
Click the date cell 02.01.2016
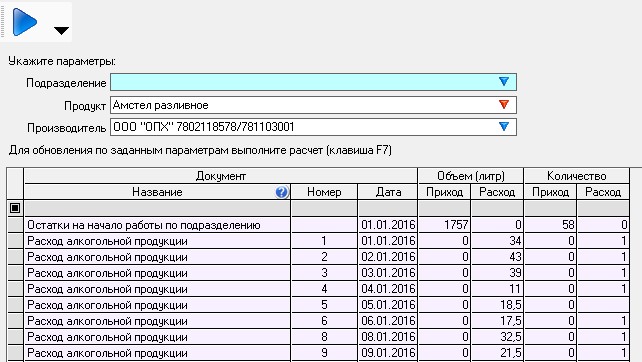point(388,257)
